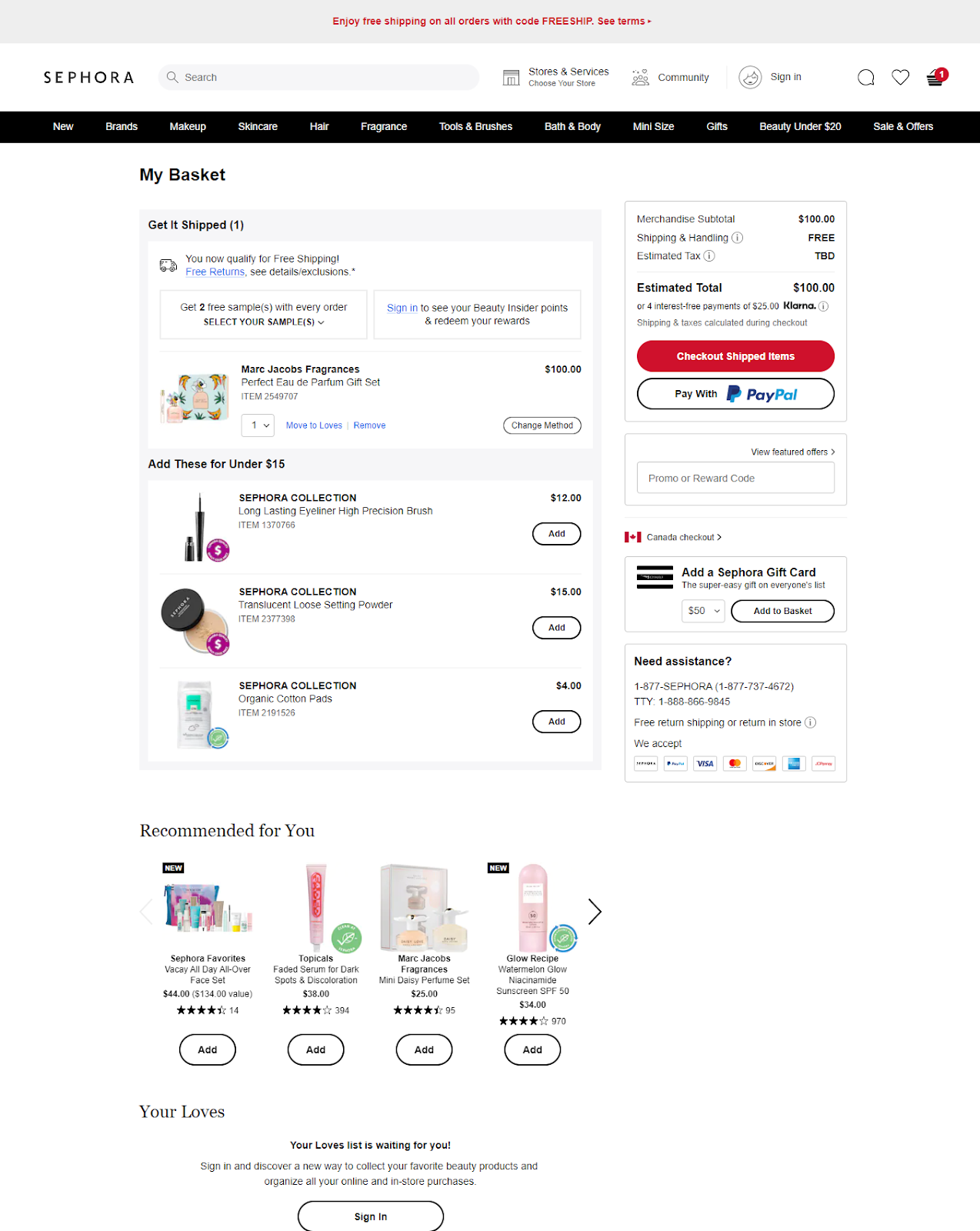Click the Sign in profile icon
Screen dimensions: 980x1231
(x=750, y=77)
